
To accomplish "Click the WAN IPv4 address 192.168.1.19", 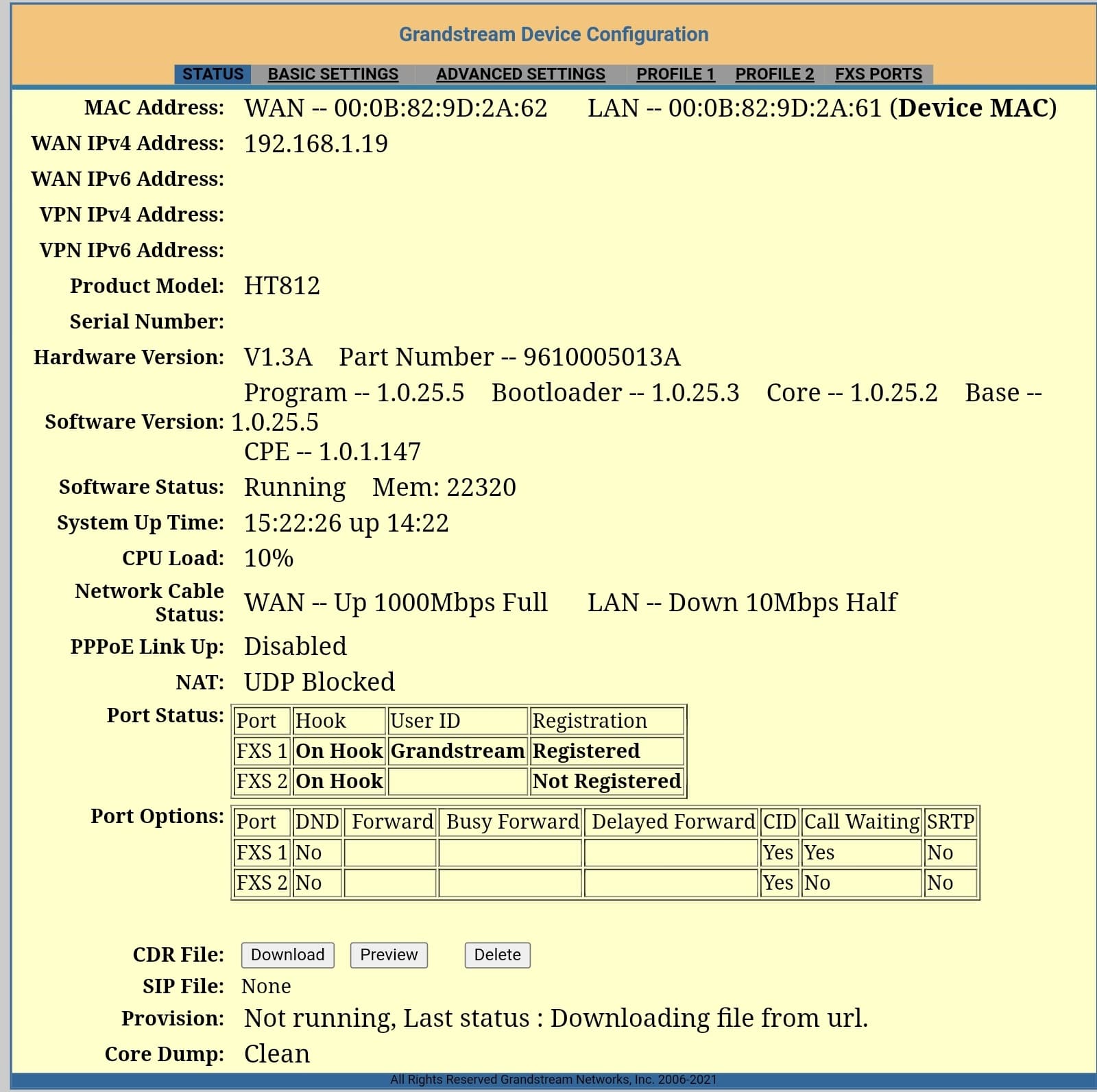I will pos(316,143).
